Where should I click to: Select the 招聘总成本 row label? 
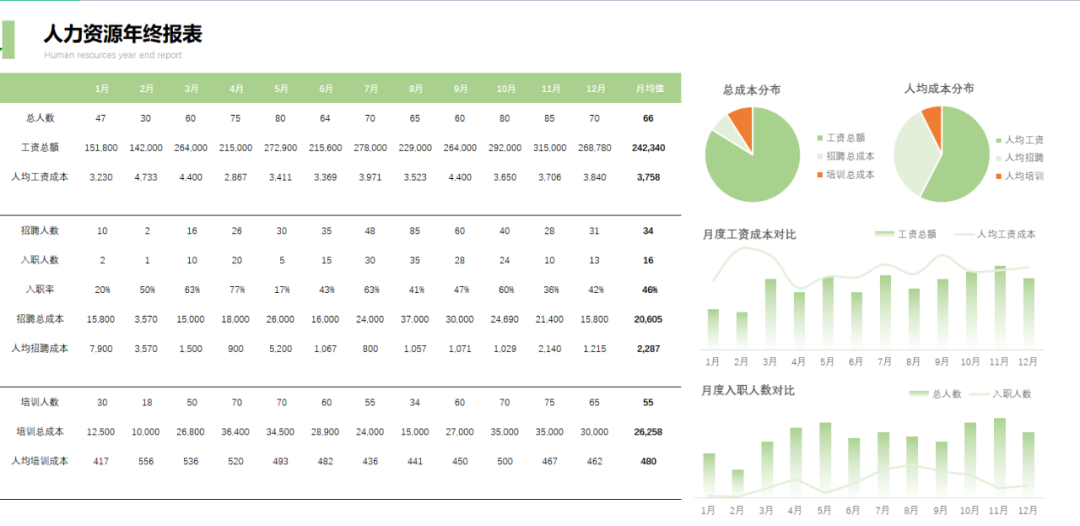click(x=40, y=319)
